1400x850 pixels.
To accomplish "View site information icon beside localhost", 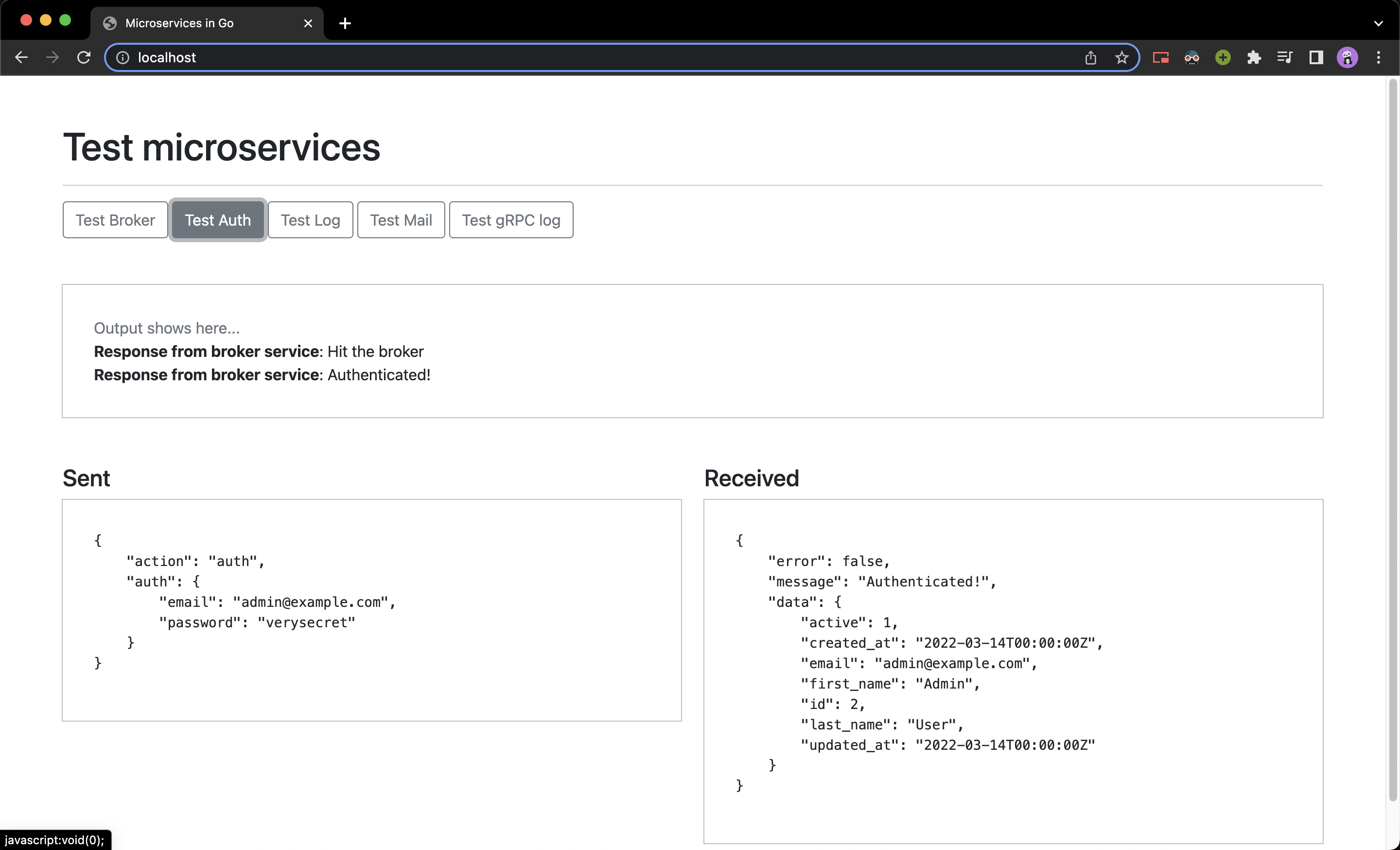I will 122,57.
